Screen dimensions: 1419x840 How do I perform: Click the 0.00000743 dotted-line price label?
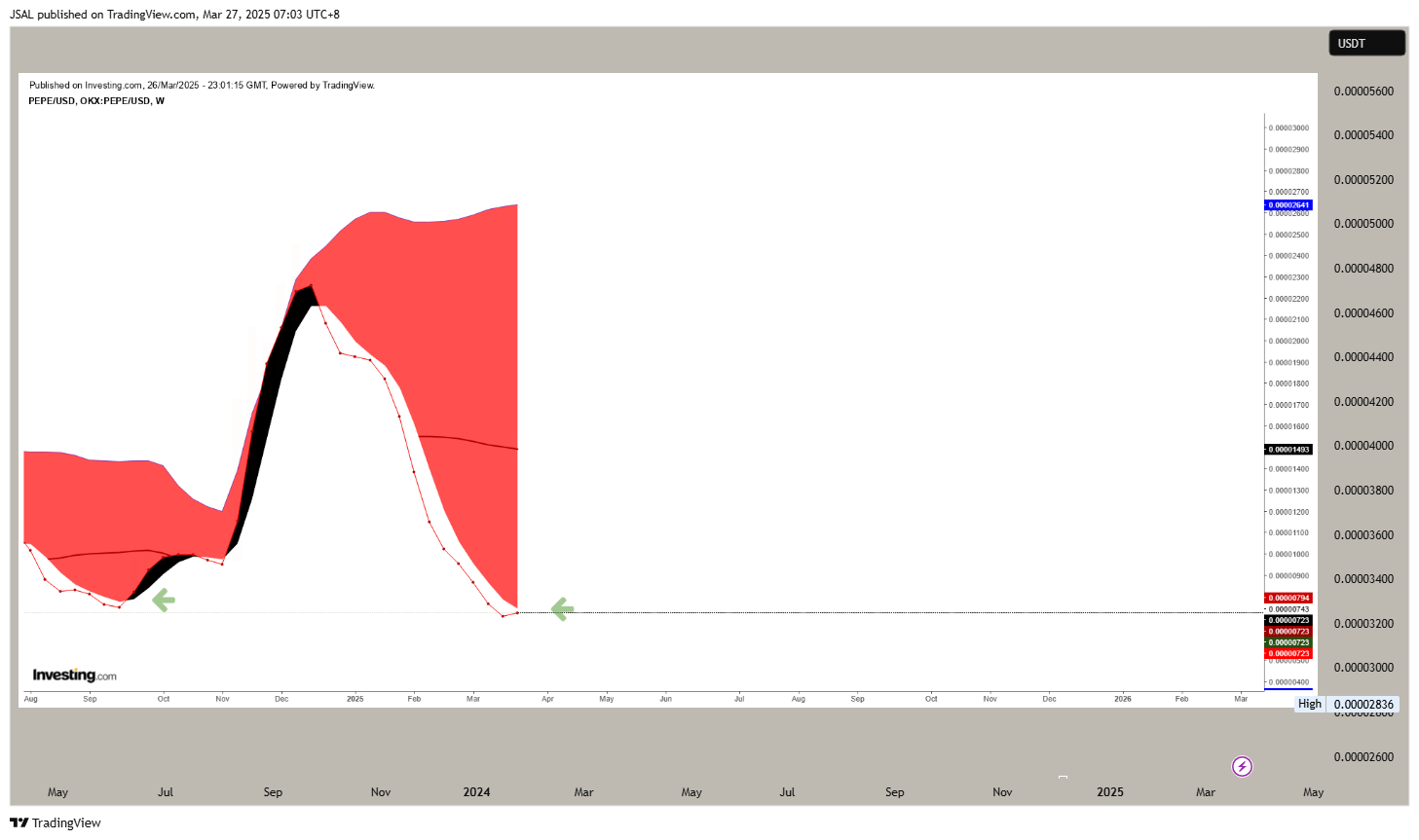(1289, 609)
